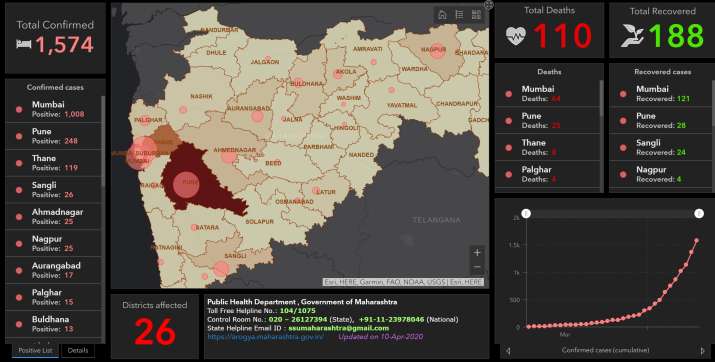
Task: Reset map to default home extent
Action: (442, 15)
